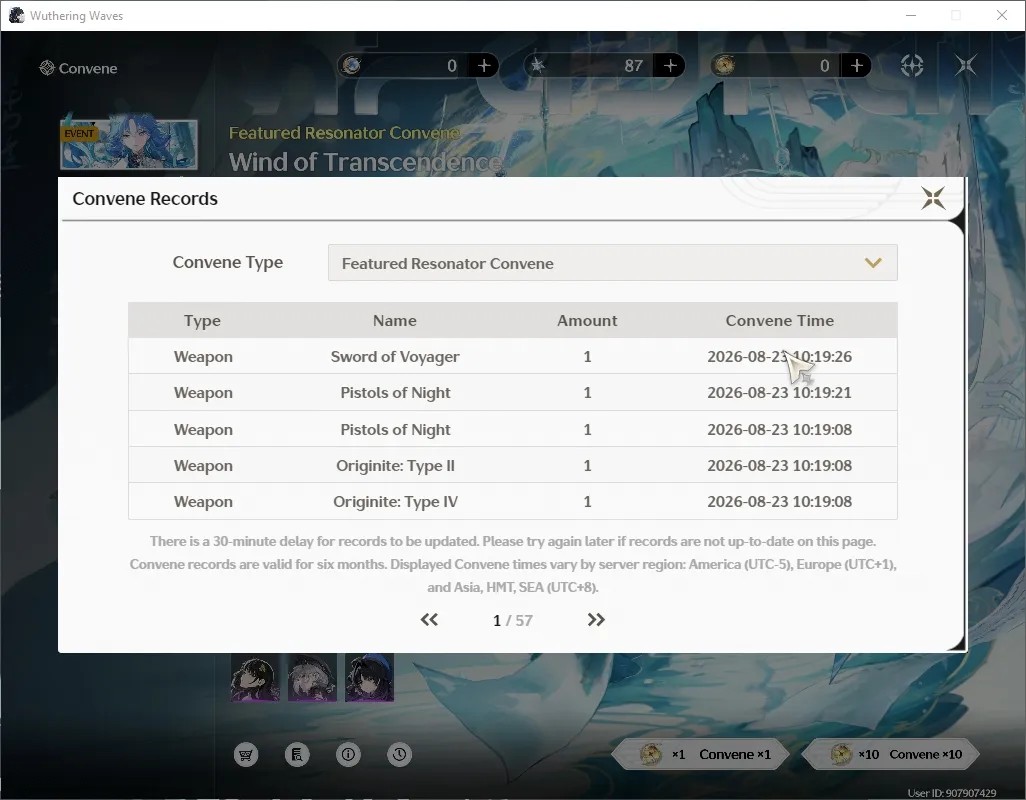Expand the dropdown with the golden chevron

(x=873, y=263)
